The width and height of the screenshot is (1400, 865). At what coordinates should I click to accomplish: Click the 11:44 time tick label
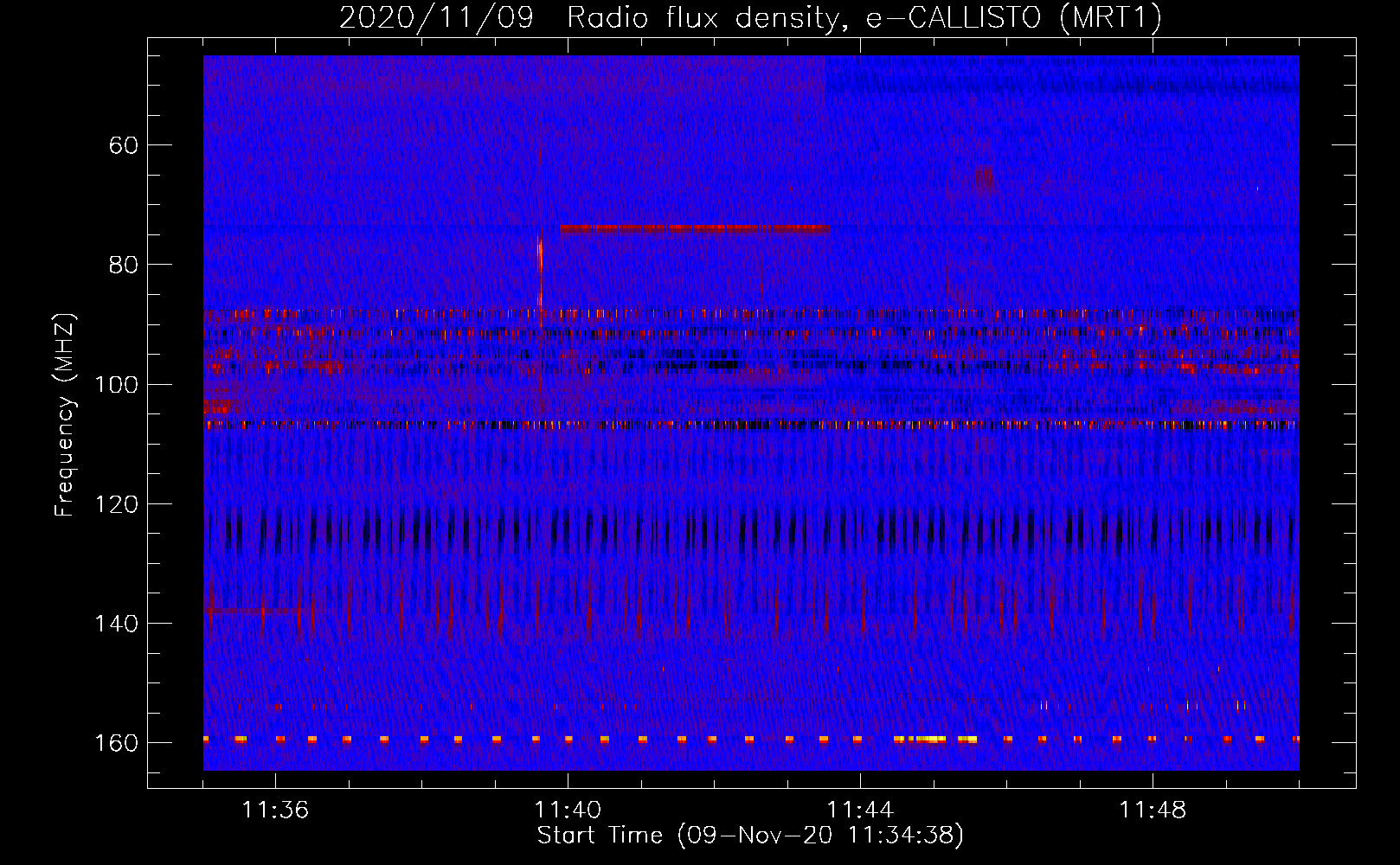(x=860, y=811)
